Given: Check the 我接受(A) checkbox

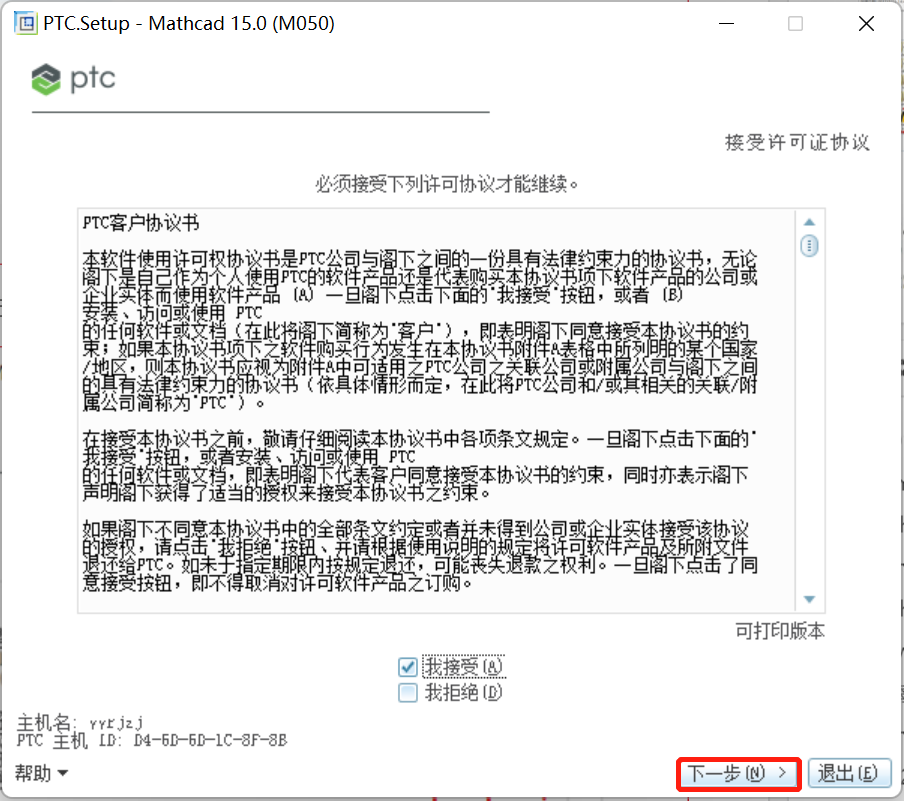Looking at the screenshot, I should tap(408, 667).
